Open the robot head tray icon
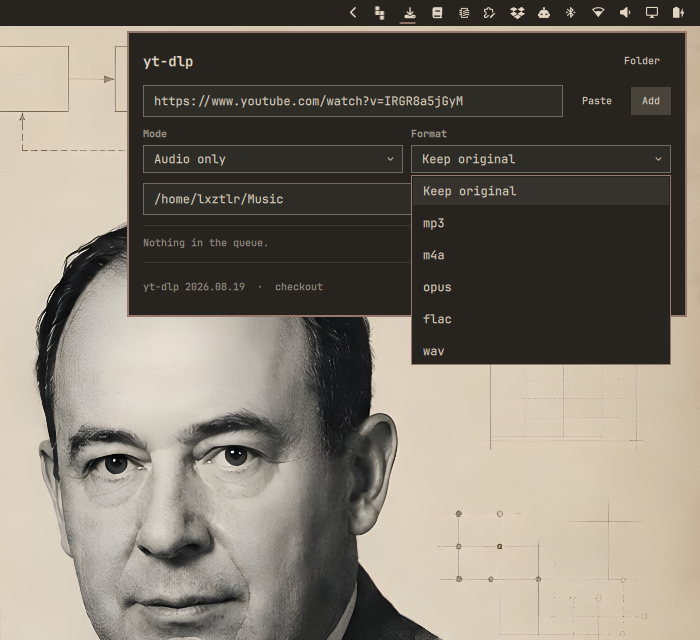The image size is (700, 640). (544, 12)
